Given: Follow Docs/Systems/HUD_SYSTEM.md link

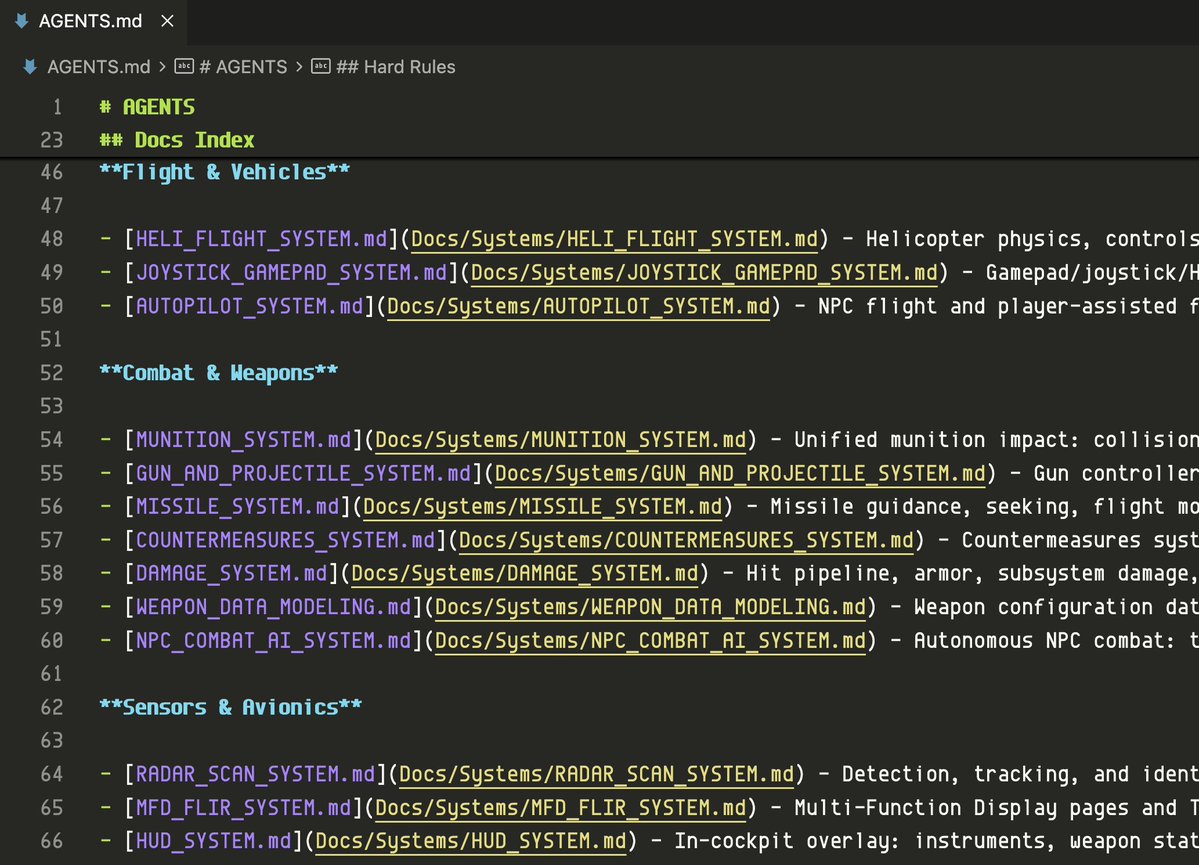Looking at the screenshot, I should [471, 841].
